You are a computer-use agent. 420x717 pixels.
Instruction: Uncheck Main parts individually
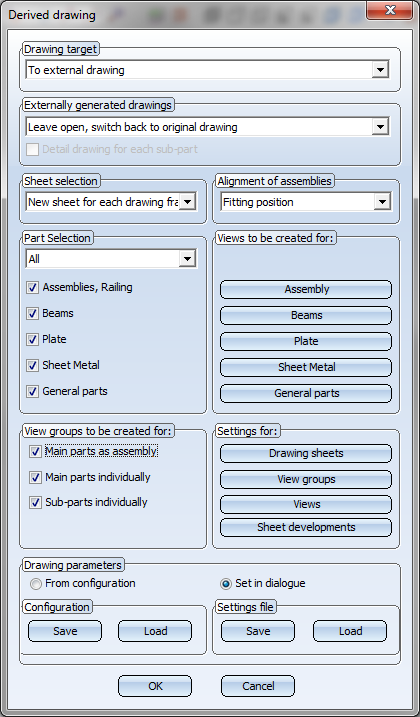tap(35, 477)
